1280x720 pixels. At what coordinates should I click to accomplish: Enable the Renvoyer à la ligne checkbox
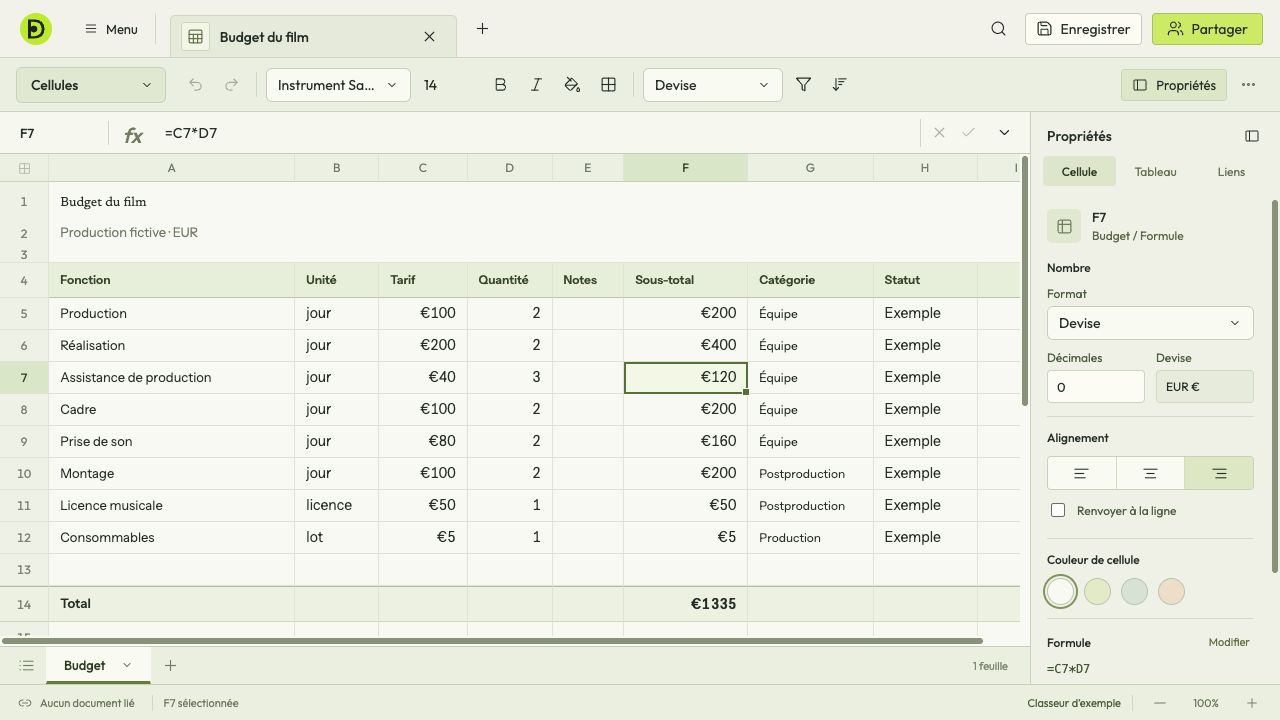click(1058, 510)
